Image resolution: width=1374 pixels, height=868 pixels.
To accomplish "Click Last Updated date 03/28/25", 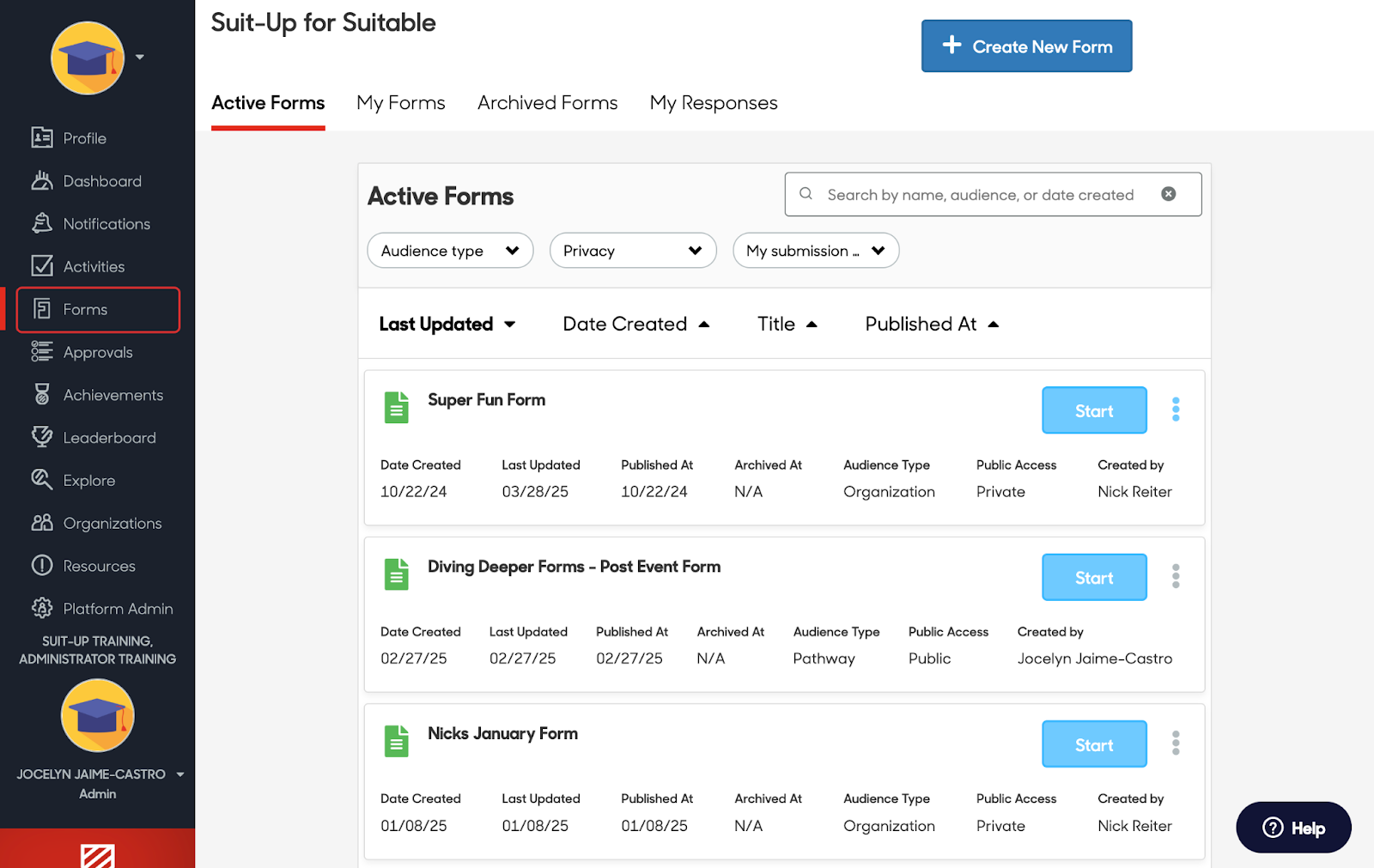I will coord(535,492).
